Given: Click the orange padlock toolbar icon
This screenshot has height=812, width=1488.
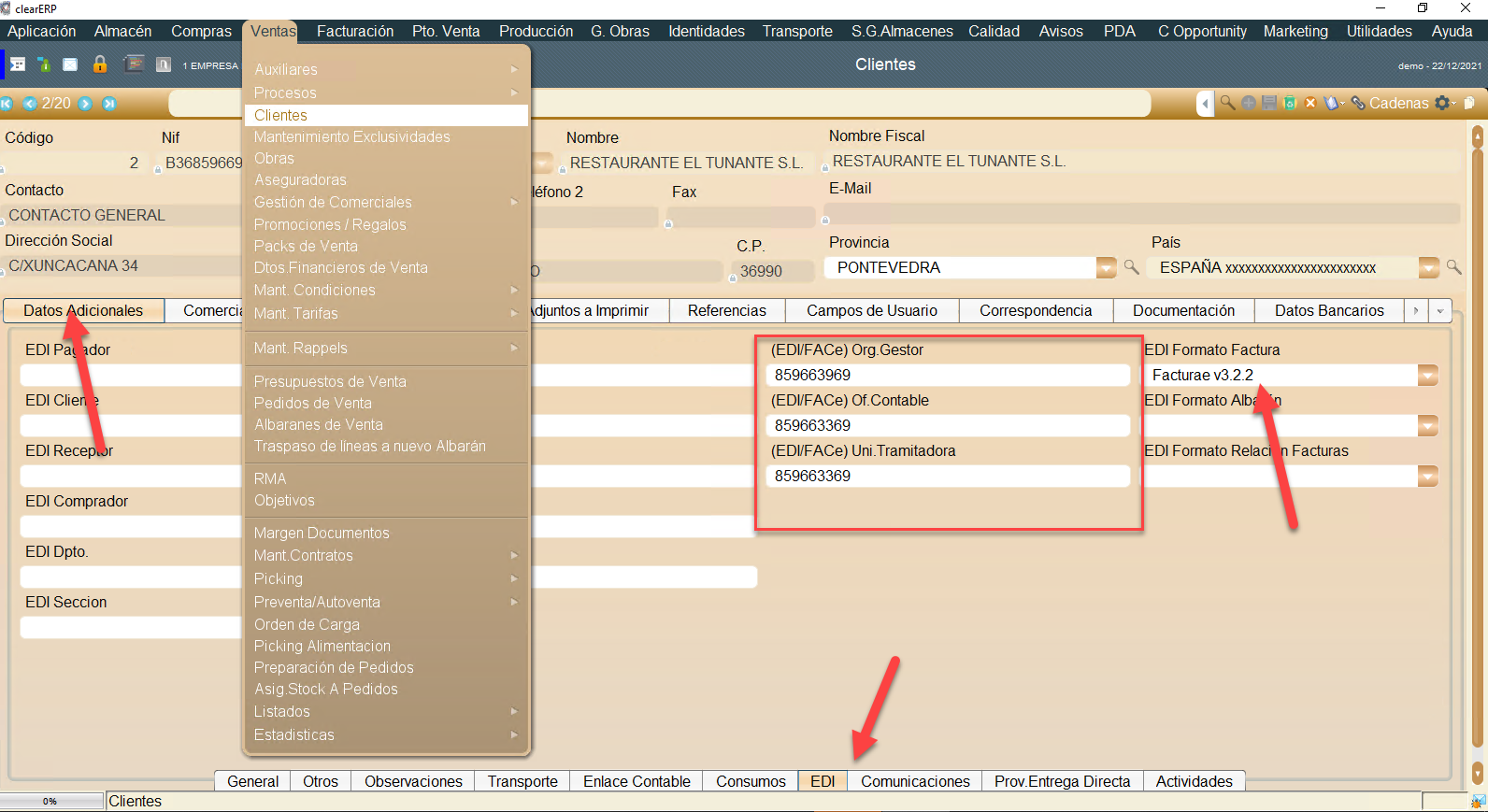Looking at the screenshot, I should tap(100, 64).
